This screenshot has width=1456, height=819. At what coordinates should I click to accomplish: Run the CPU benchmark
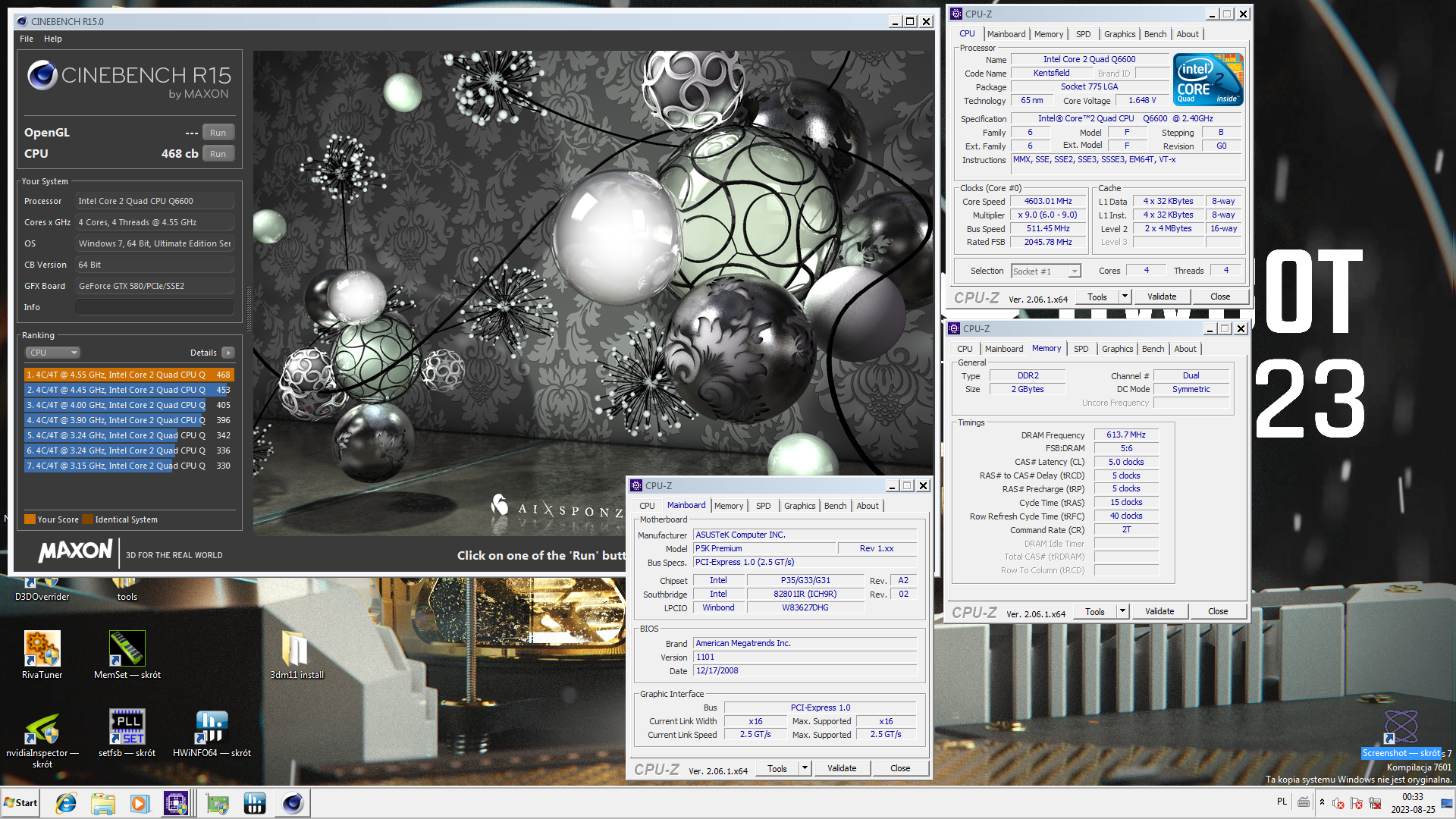(218, 154)
